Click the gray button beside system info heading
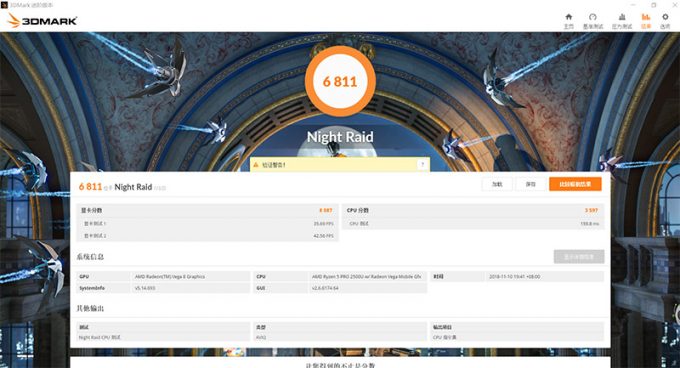 pos(579,257)
